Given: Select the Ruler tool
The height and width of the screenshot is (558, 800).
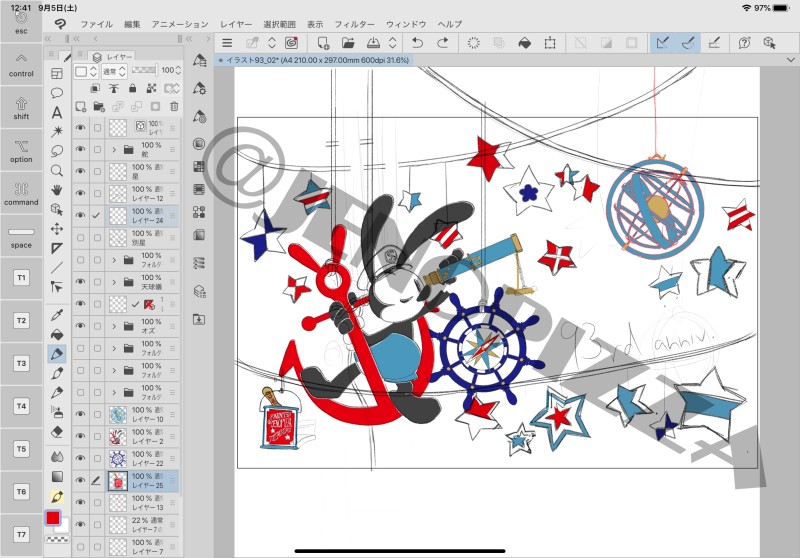Looking at the screenshot, I should tap(57, 248).
